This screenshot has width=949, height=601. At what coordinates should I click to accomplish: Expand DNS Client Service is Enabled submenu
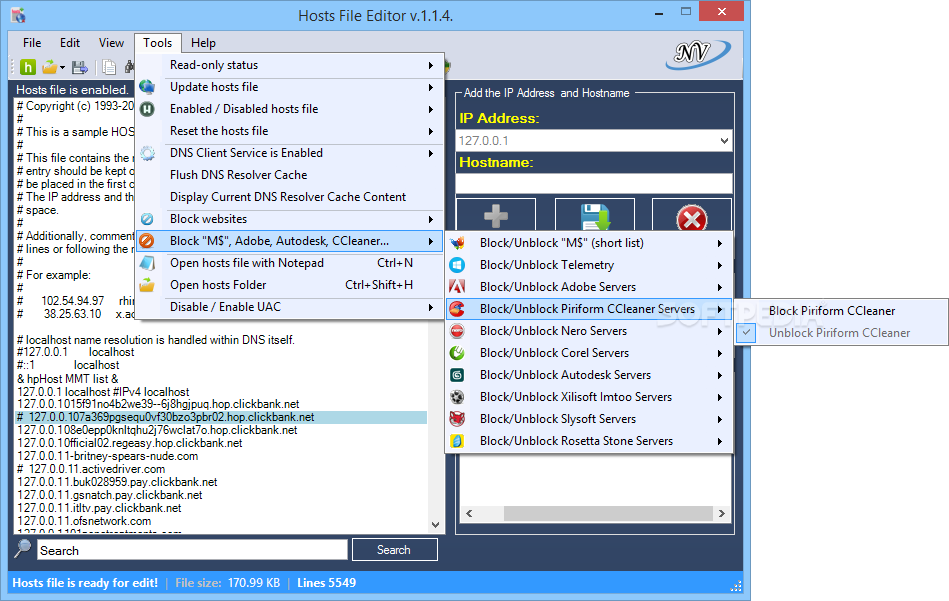tap(430, 153)
